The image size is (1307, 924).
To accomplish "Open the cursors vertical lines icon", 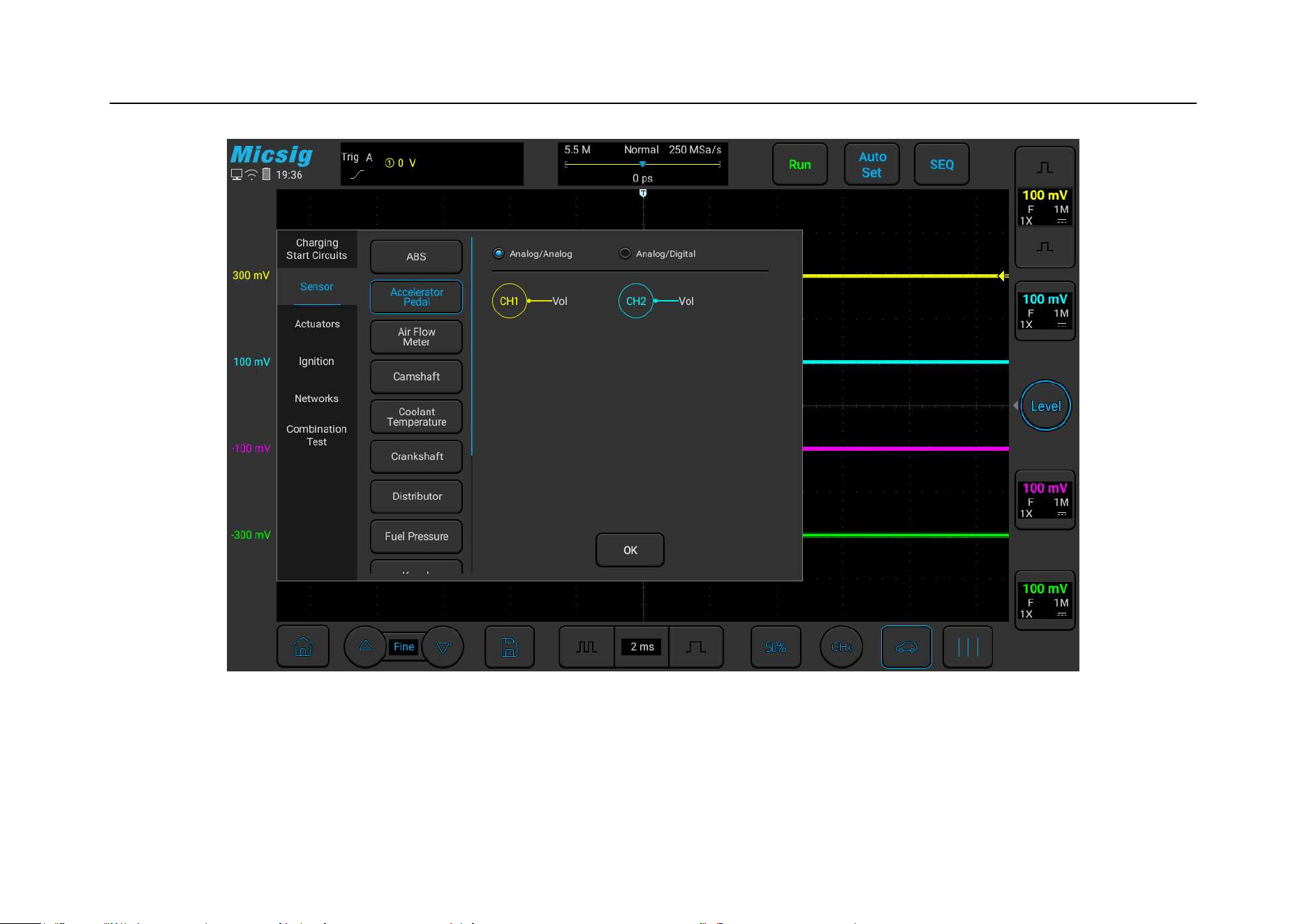I will 968,647.
